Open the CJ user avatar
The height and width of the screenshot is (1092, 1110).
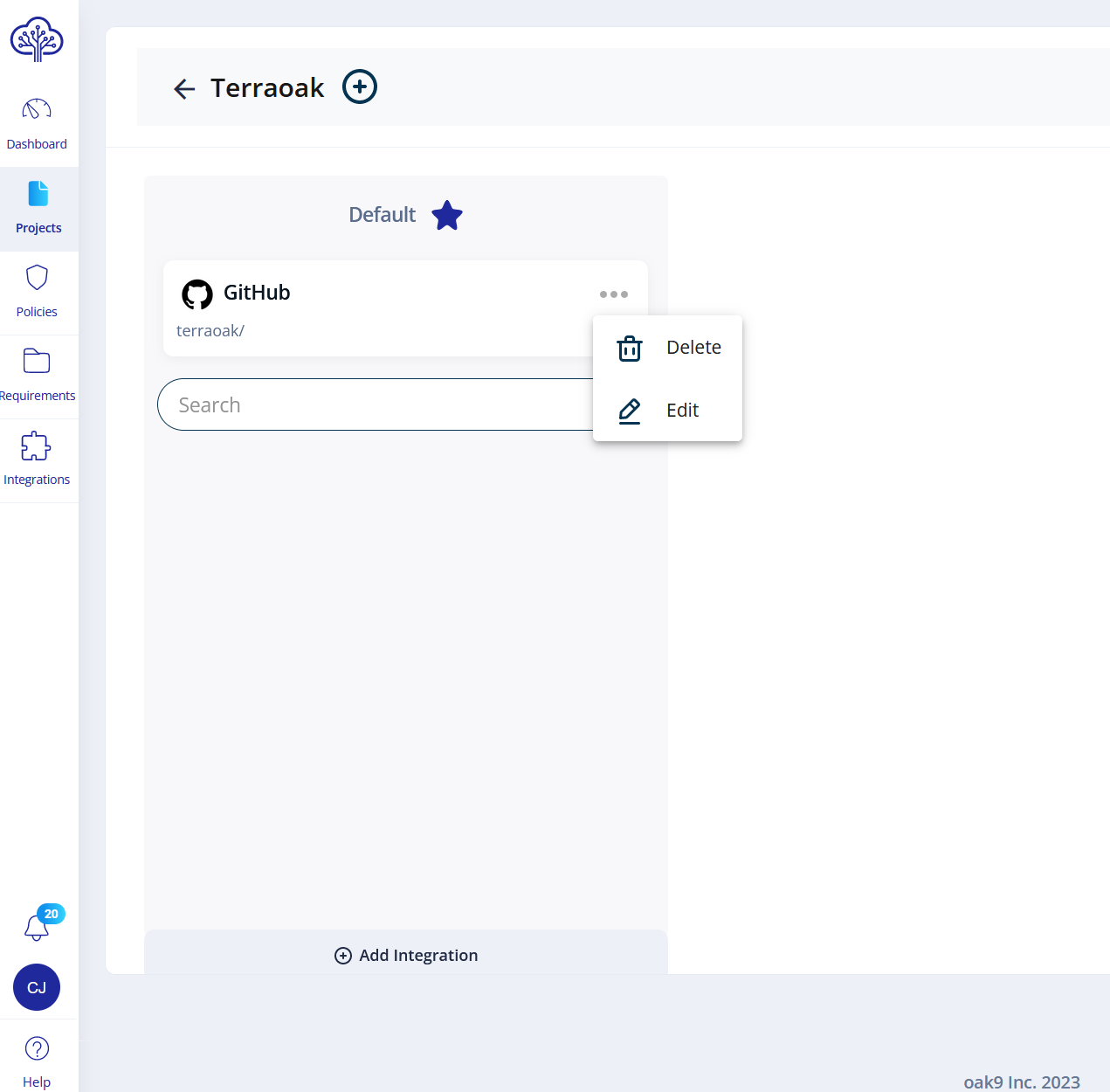[x=37, y=987]
